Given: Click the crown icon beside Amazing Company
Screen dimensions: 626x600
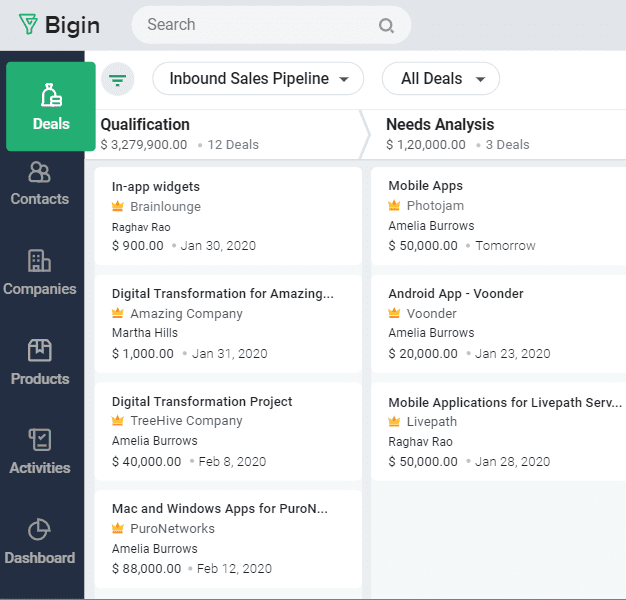Looking at the screenshot, I should [x=117, y=313].
